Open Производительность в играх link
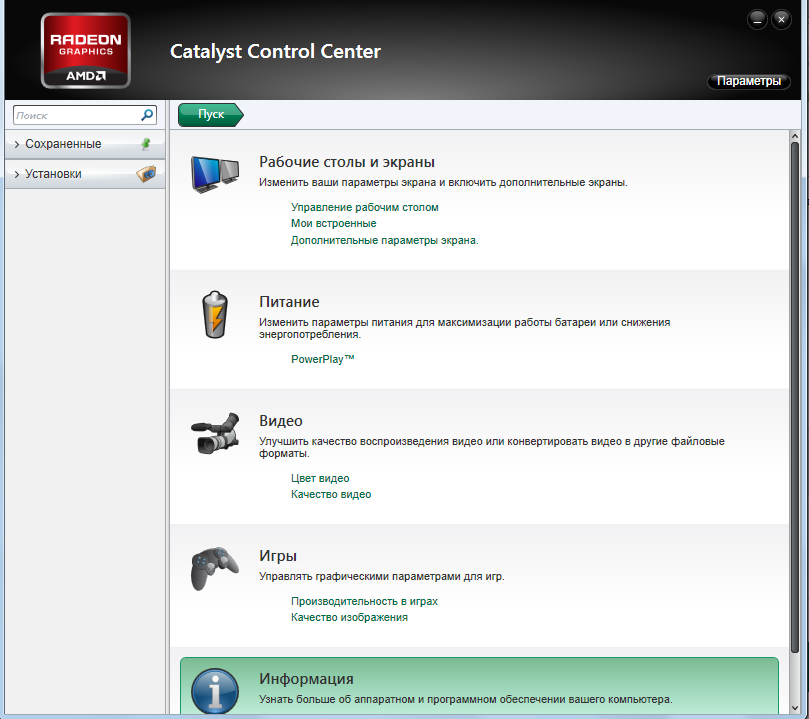Image resolution: width=809 pixels, height=719 pixels. point(364,601)
